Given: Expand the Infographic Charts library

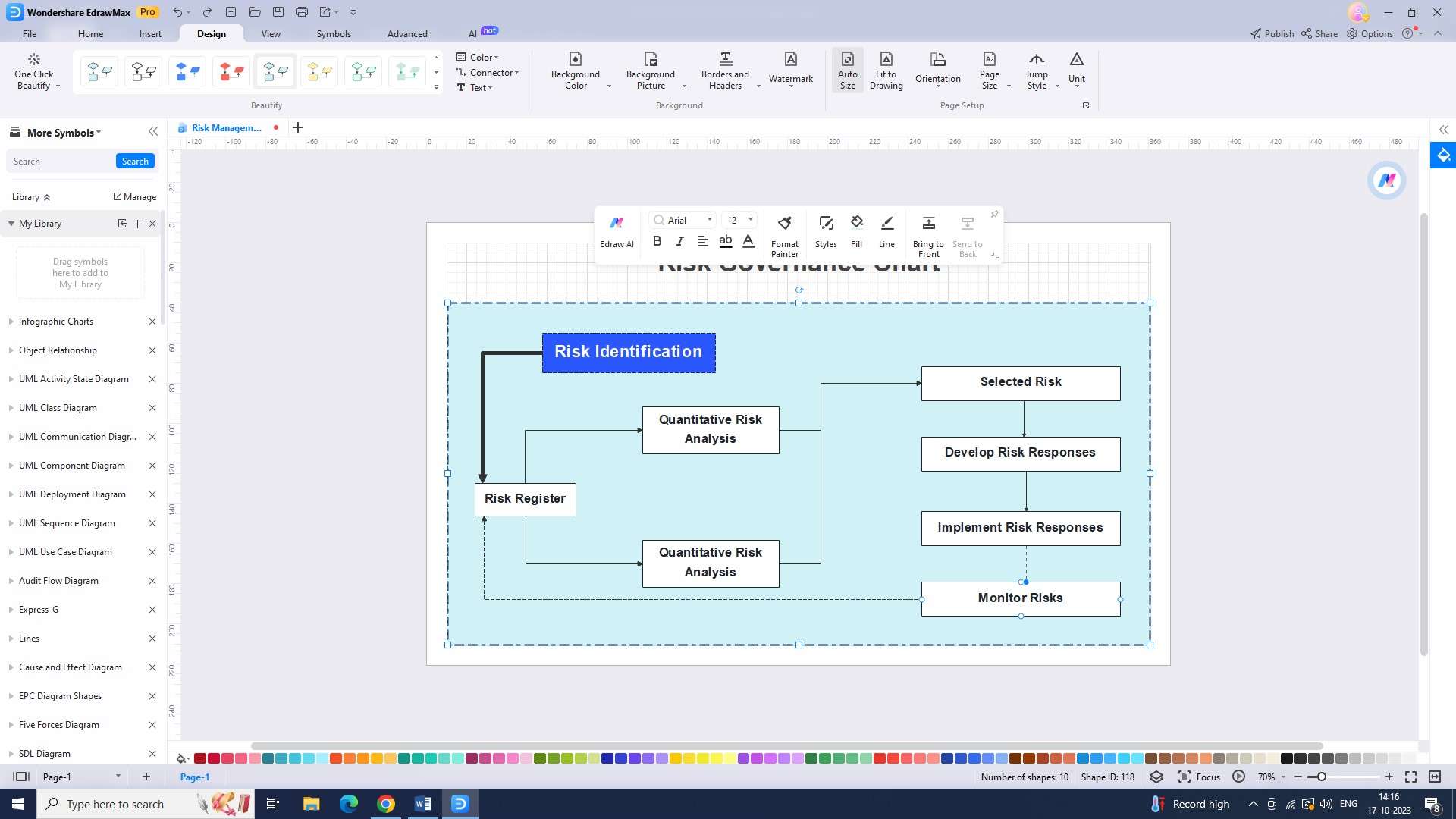Looking at the screenshot, I should click(x=11, y=320).
